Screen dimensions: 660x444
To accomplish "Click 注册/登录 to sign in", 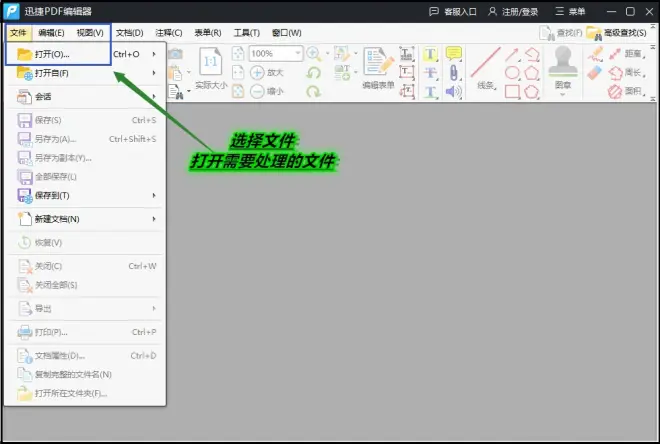I will click(513, 11).
